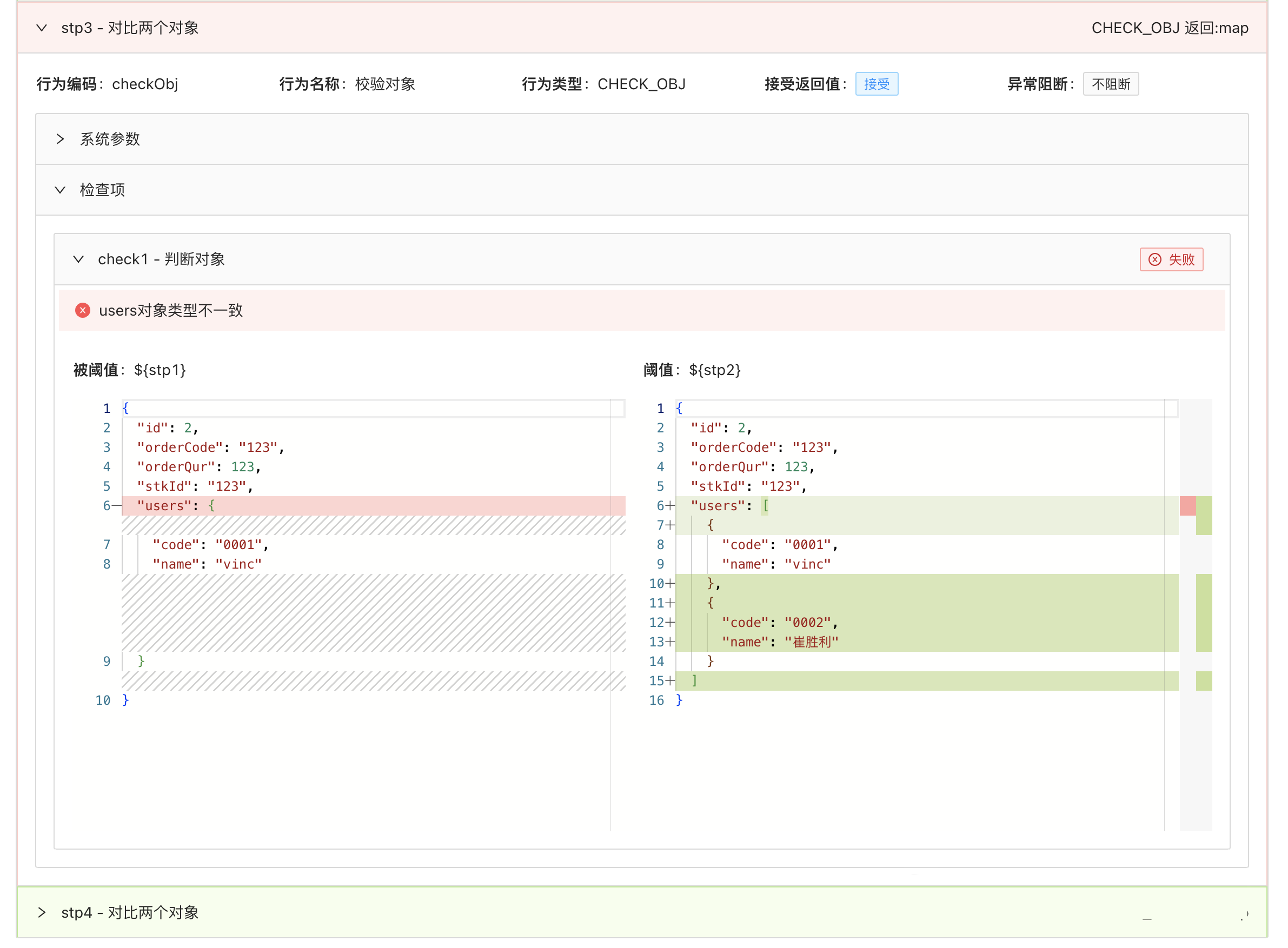Click the plus marker on right line 15

point(670,680)
